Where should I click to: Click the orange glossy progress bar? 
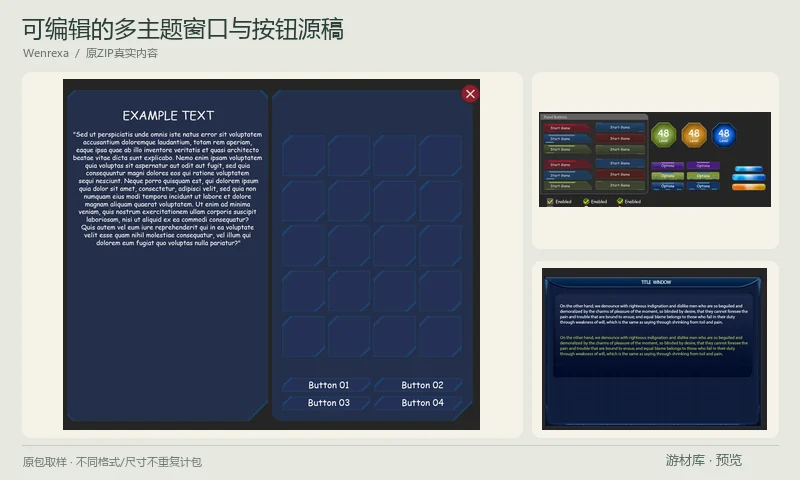748,187
